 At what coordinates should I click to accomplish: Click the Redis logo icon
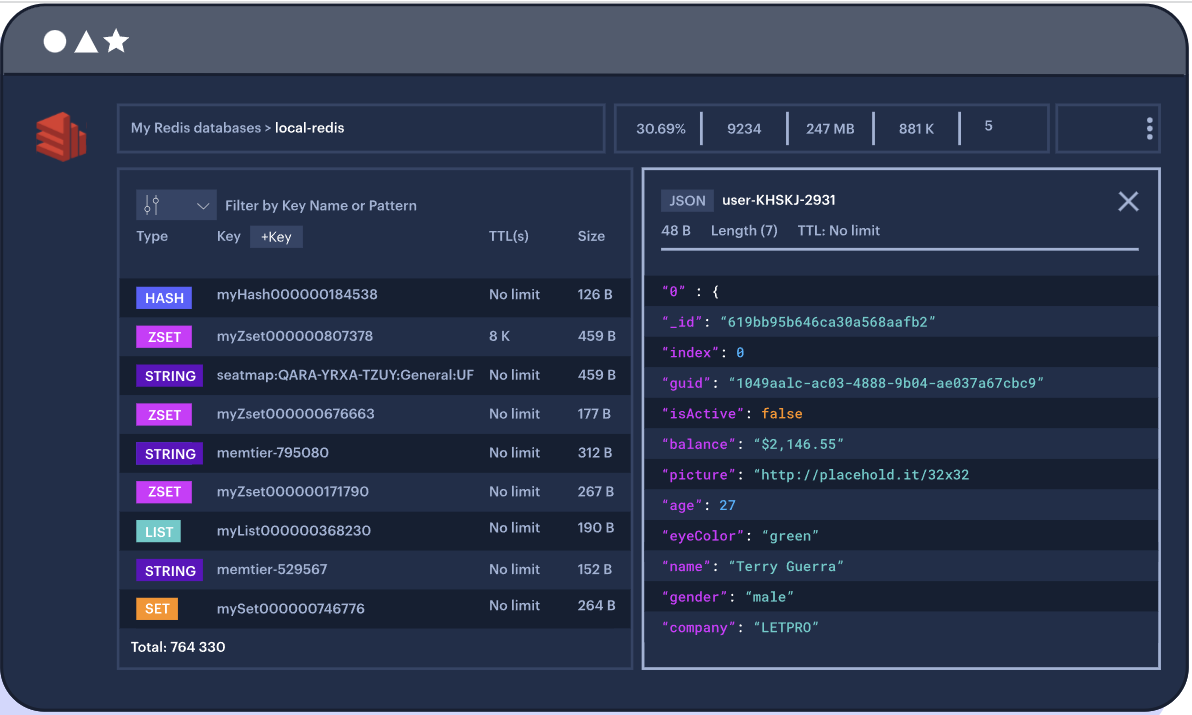(x=60, y=137)
